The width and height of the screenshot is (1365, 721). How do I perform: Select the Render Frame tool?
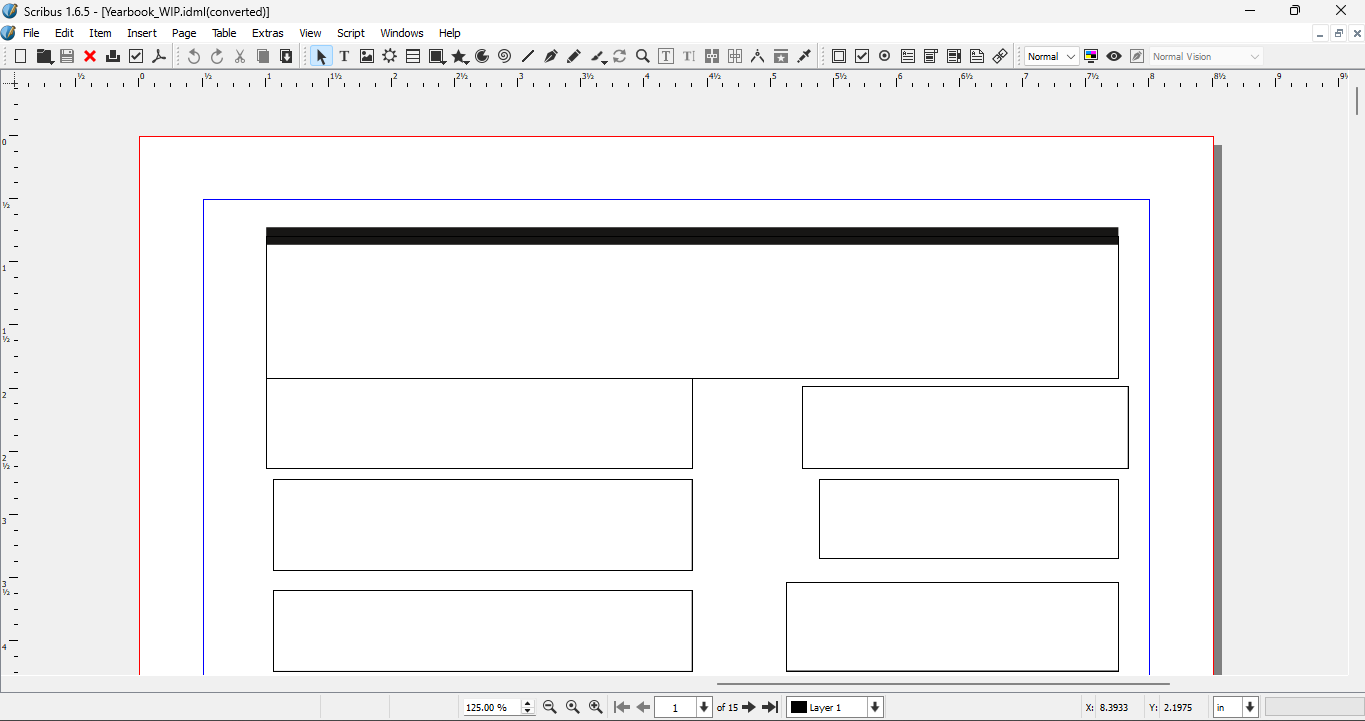pyautogui.click(x=390, y=57)
